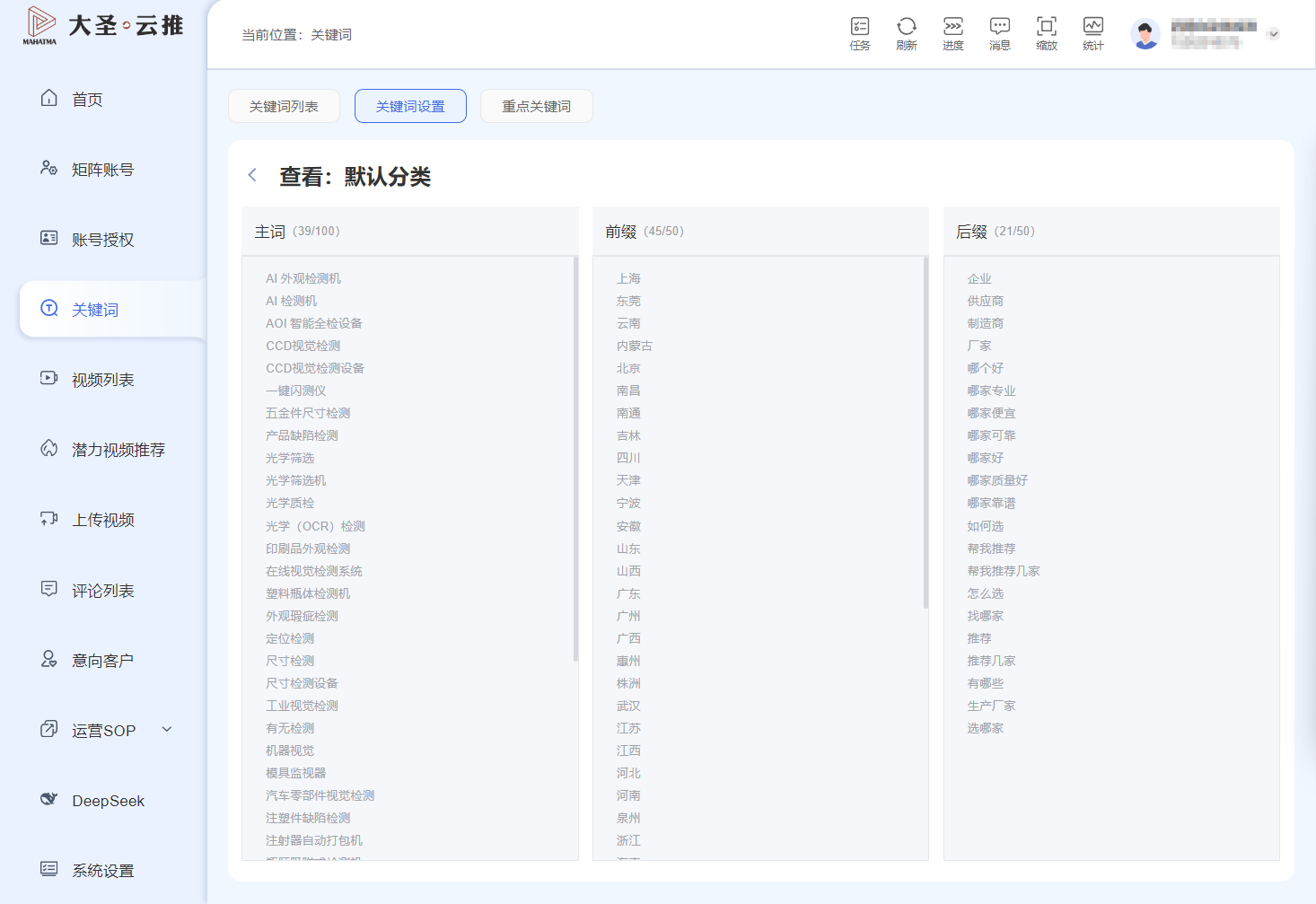
Task: Open the 重点关键词 tab
Action: tap(537, 106)
